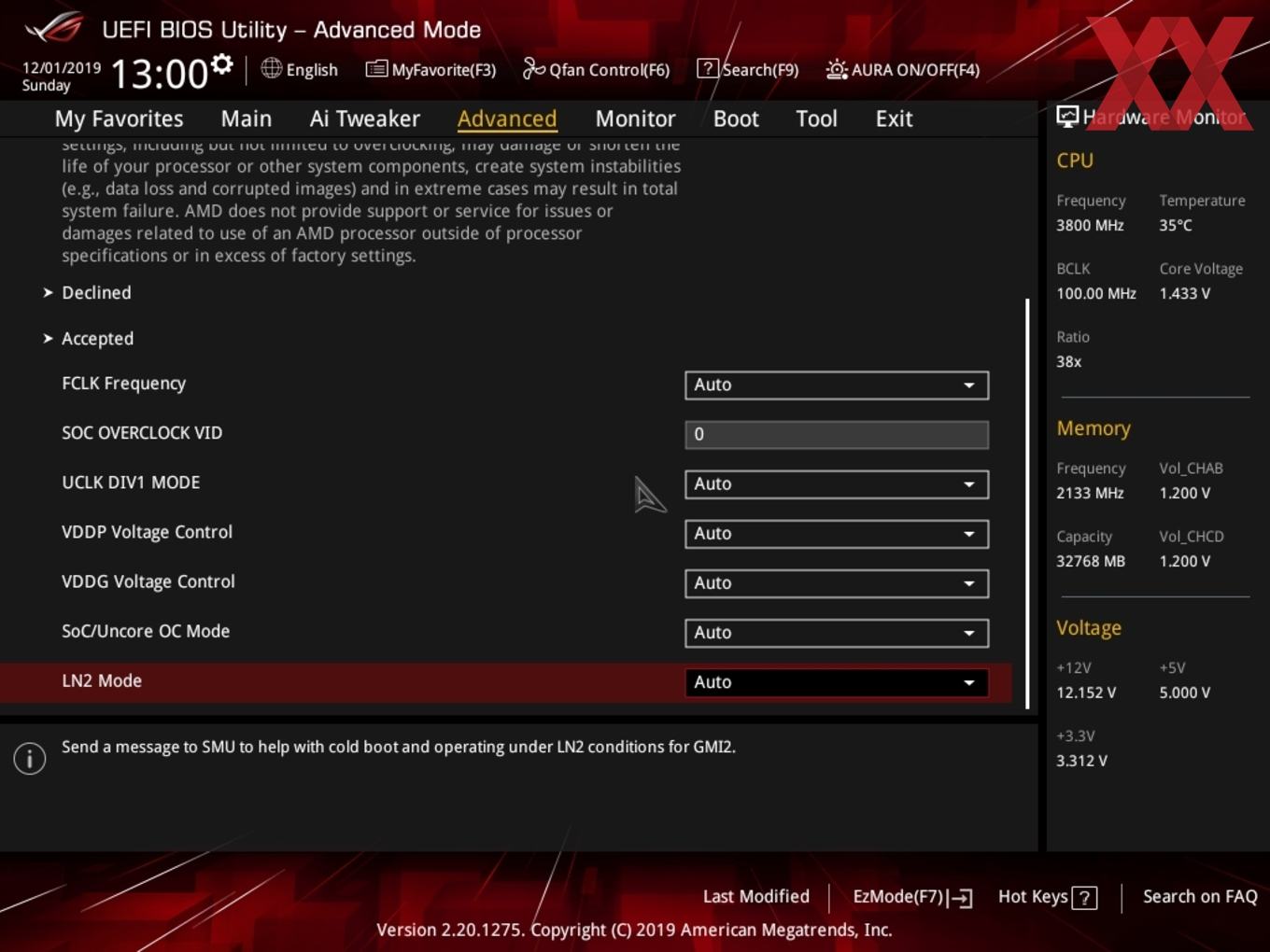Open VDDP Voltage Control dropdown

click(x=837, y=533)
